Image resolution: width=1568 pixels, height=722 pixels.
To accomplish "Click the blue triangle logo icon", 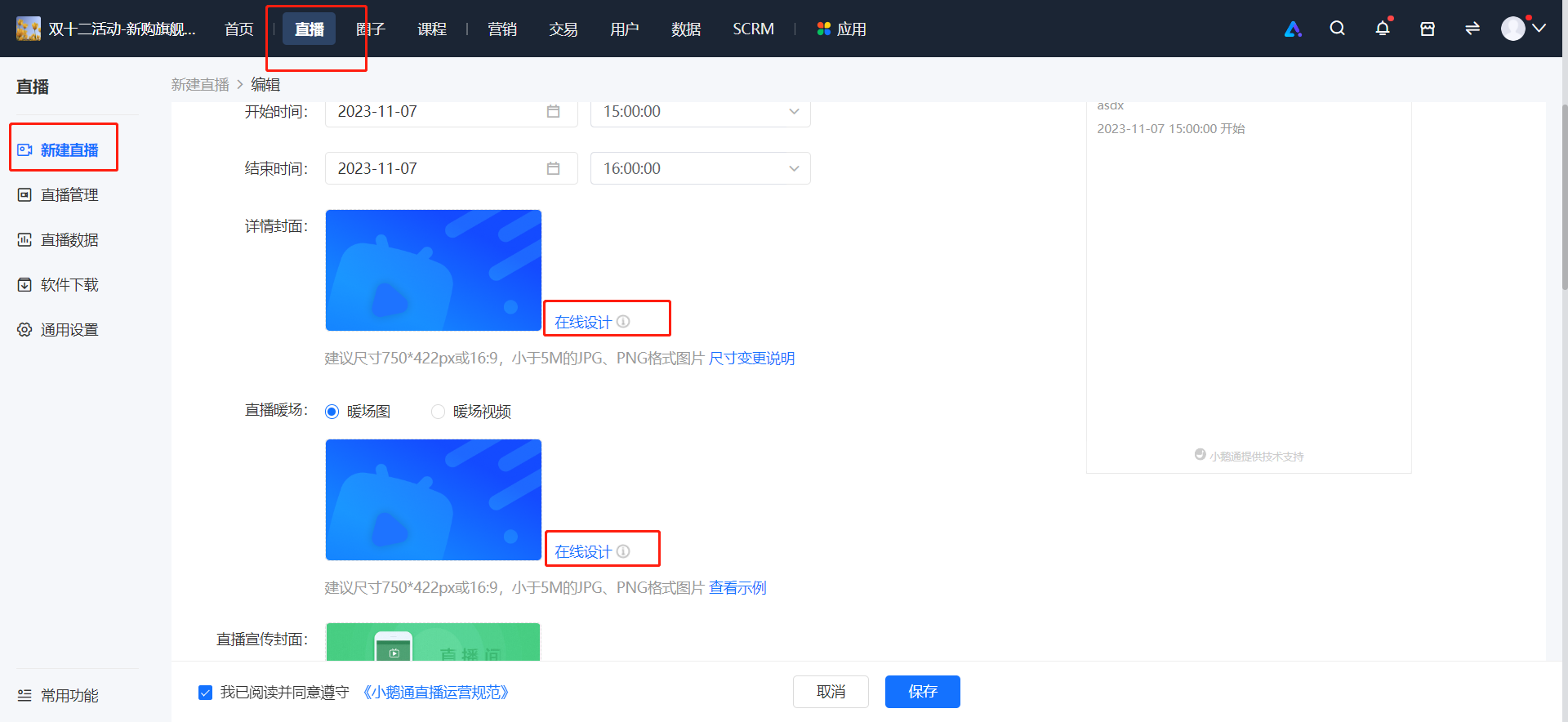I will tap(1293, 29).
